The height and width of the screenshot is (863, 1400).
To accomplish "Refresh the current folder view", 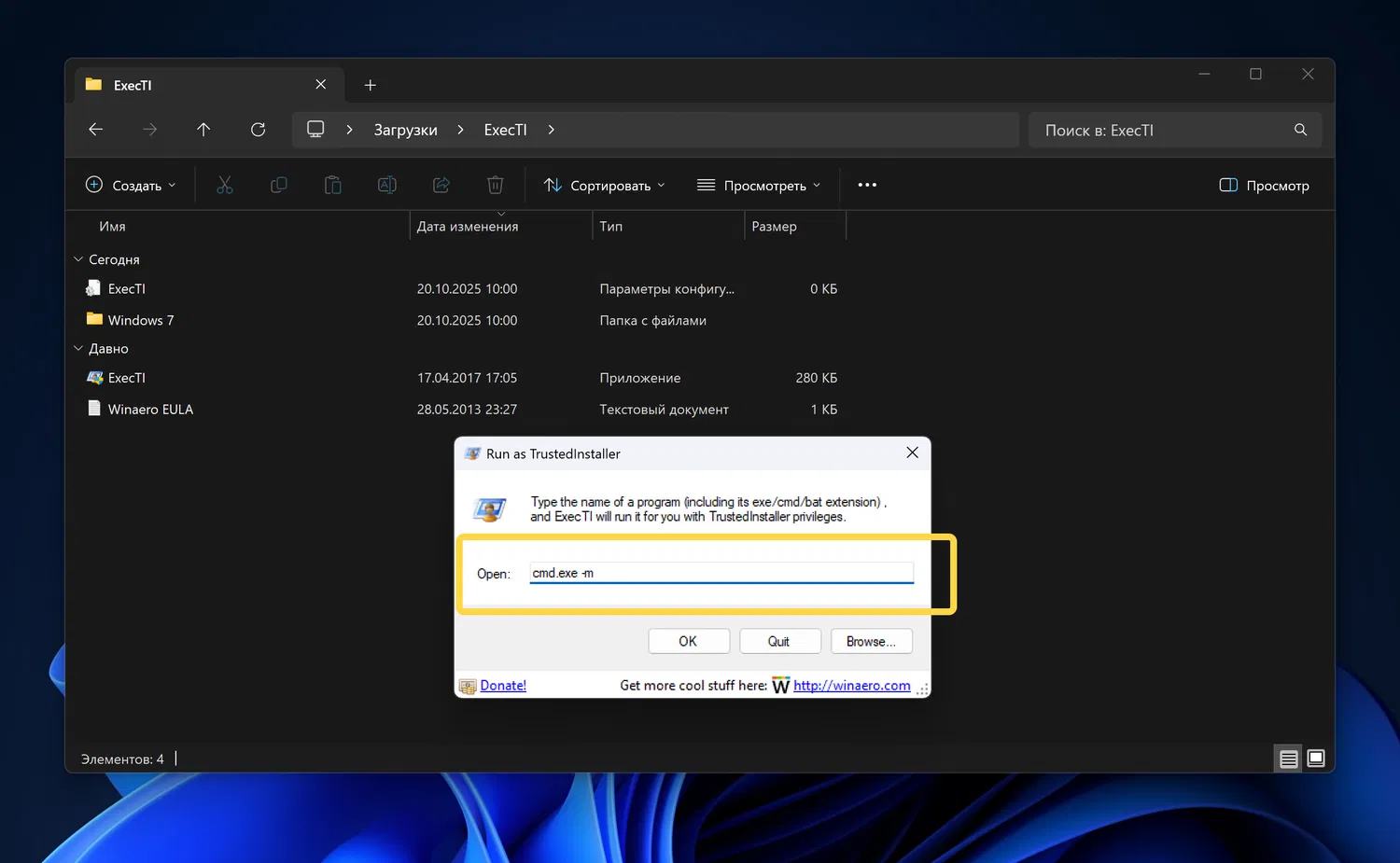I will pyautogui.click(x=259, y=130).
